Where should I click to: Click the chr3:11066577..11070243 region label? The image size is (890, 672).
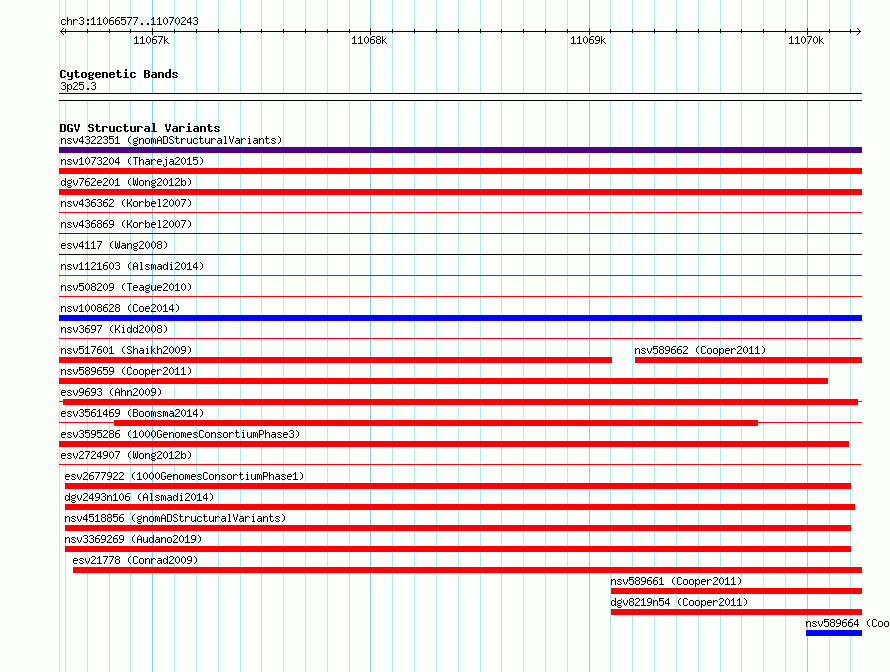(129, 21)
